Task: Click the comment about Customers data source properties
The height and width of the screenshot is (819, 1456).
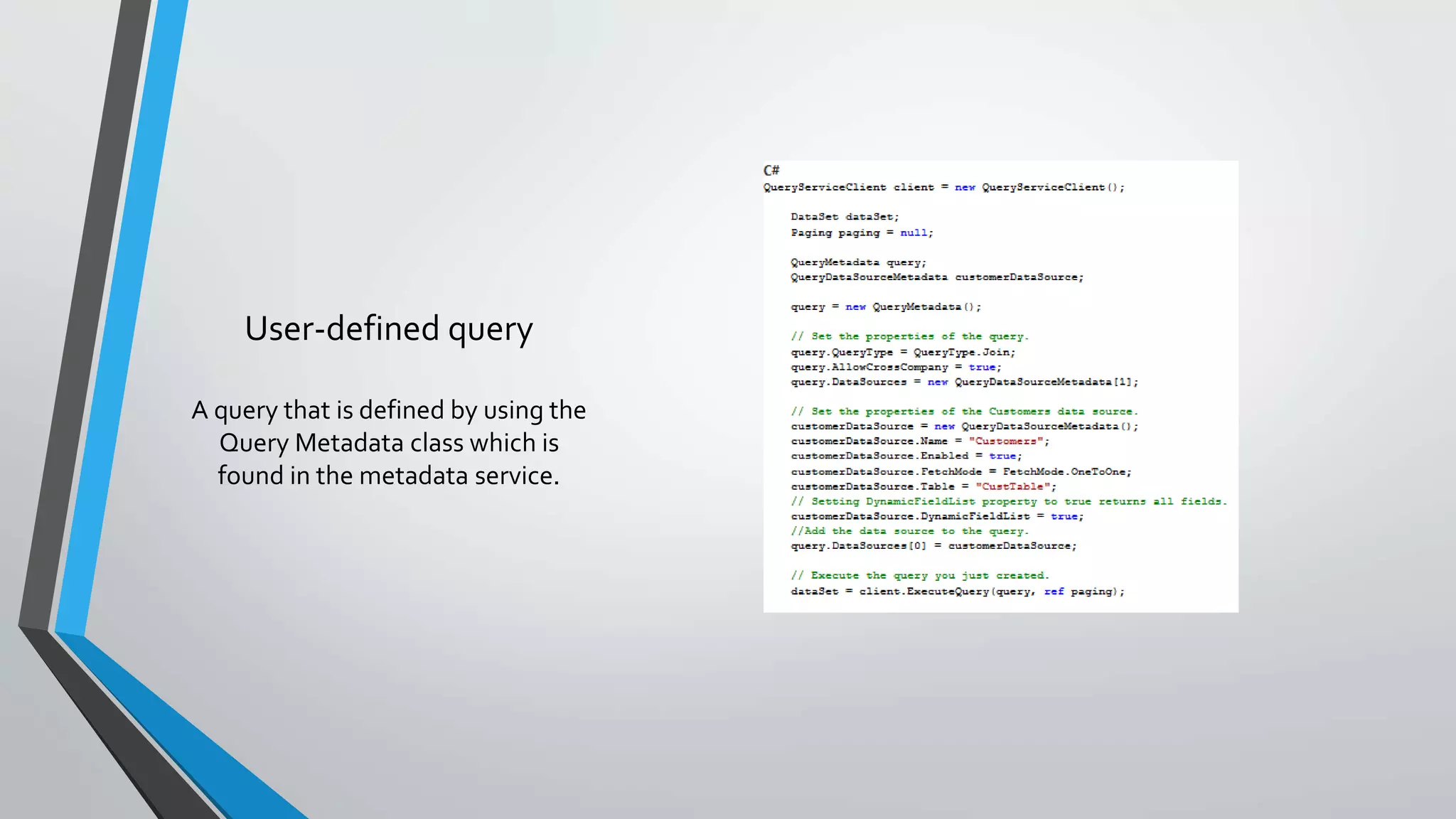Action: click(965, 412)
